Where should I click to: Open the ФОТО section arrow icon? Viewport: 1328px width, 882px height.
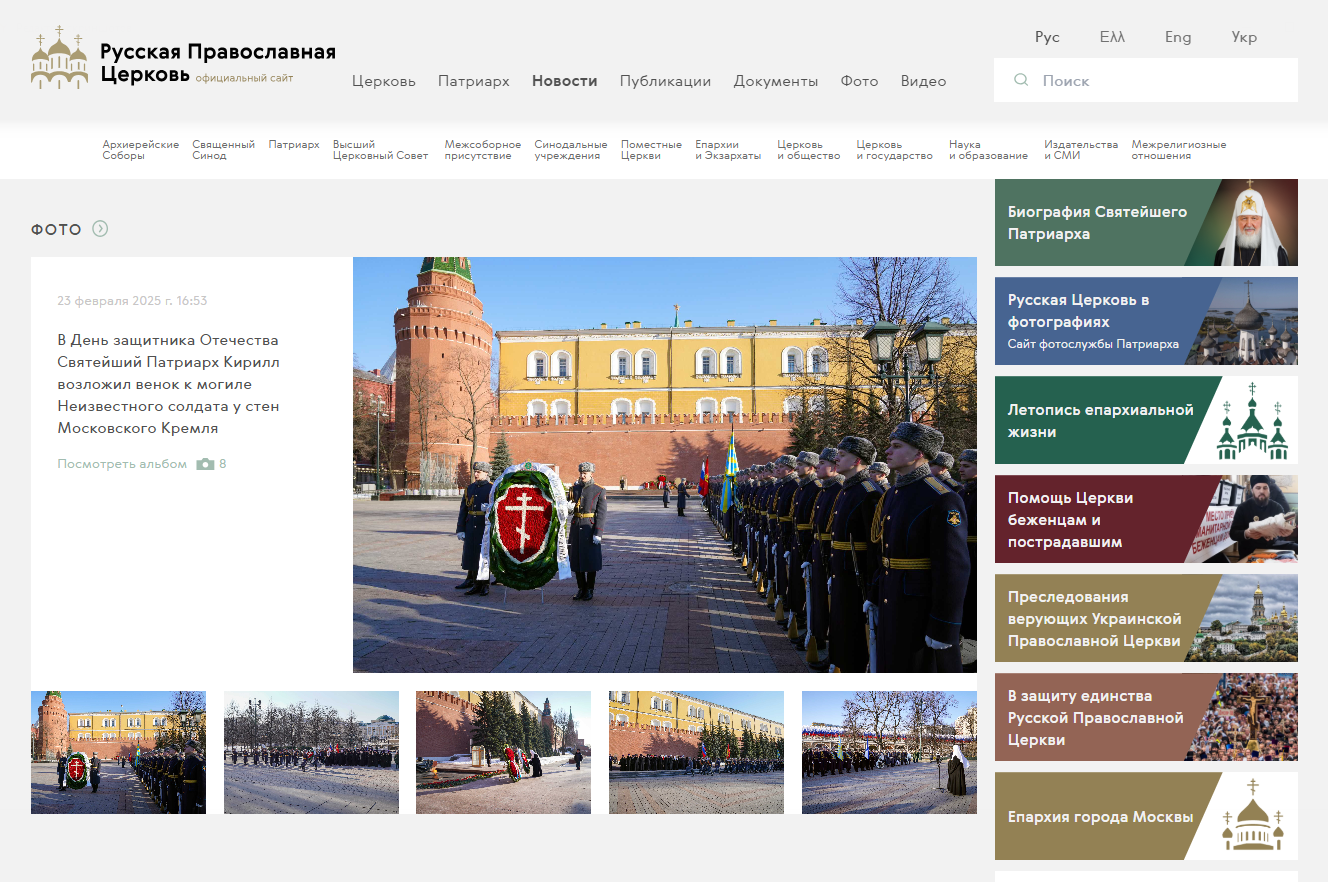coord(100,229)
